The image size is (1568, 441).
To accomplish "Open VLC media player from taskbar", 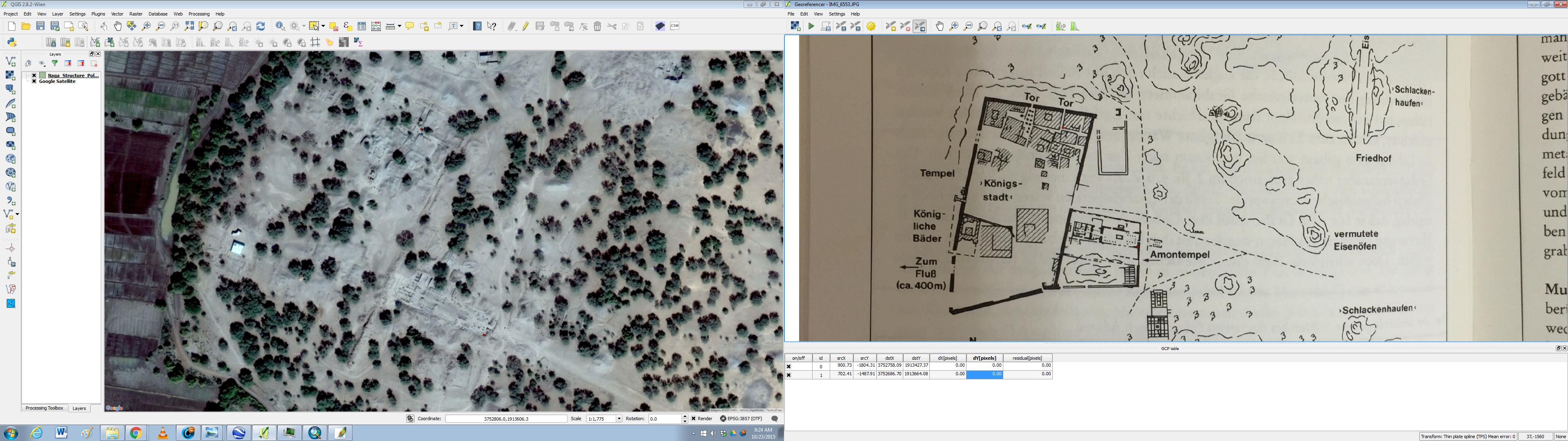I will tap(163, 432).
